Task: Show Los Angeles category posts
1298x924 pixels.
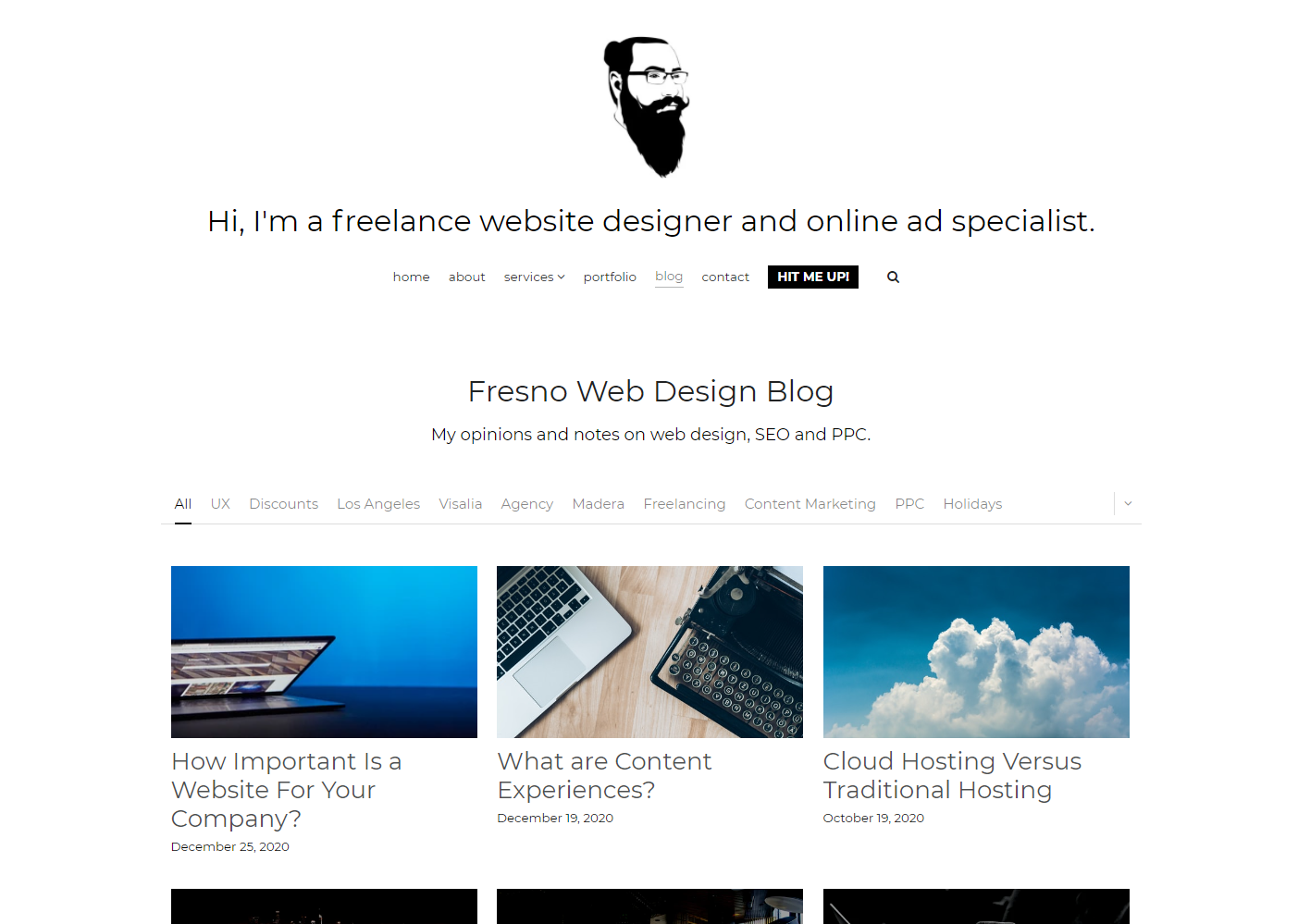Action: [378, 504]
